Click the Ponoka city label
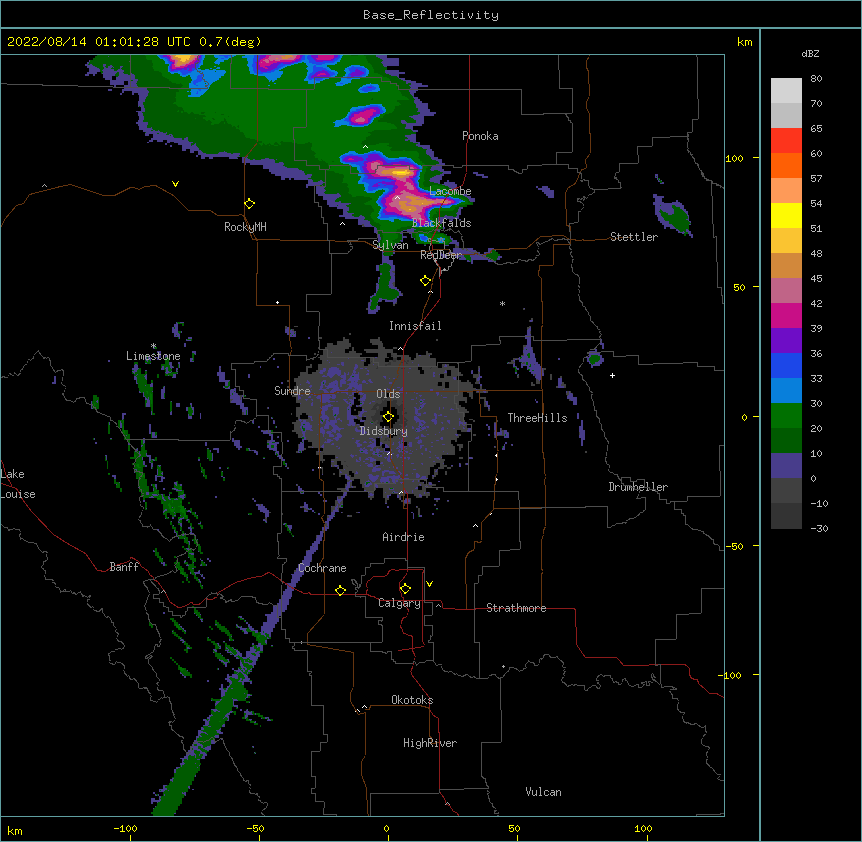Viewport: 862px width, 842px height. pos(480,136)
